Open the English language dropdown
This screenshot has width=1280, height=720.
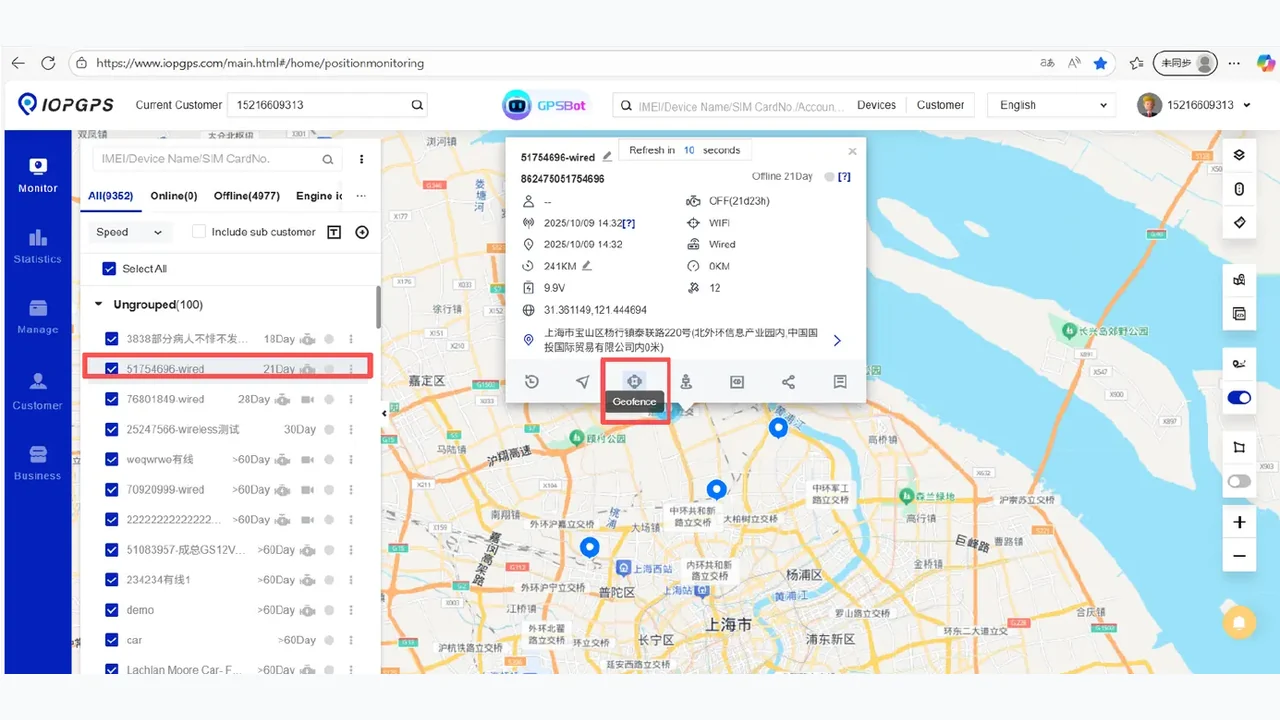point(1053,105)
